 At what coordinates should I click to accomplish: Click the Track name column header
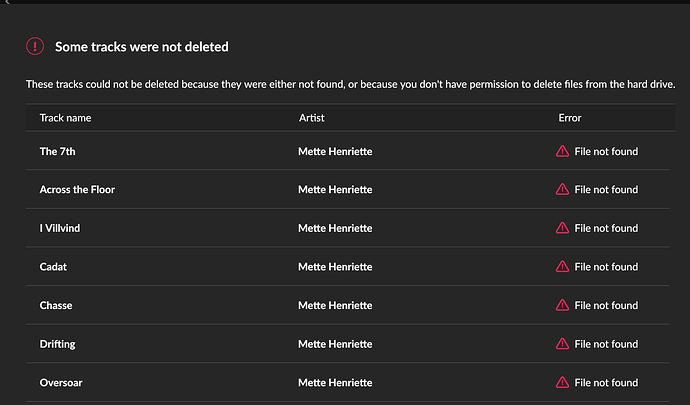coord(66,118)
